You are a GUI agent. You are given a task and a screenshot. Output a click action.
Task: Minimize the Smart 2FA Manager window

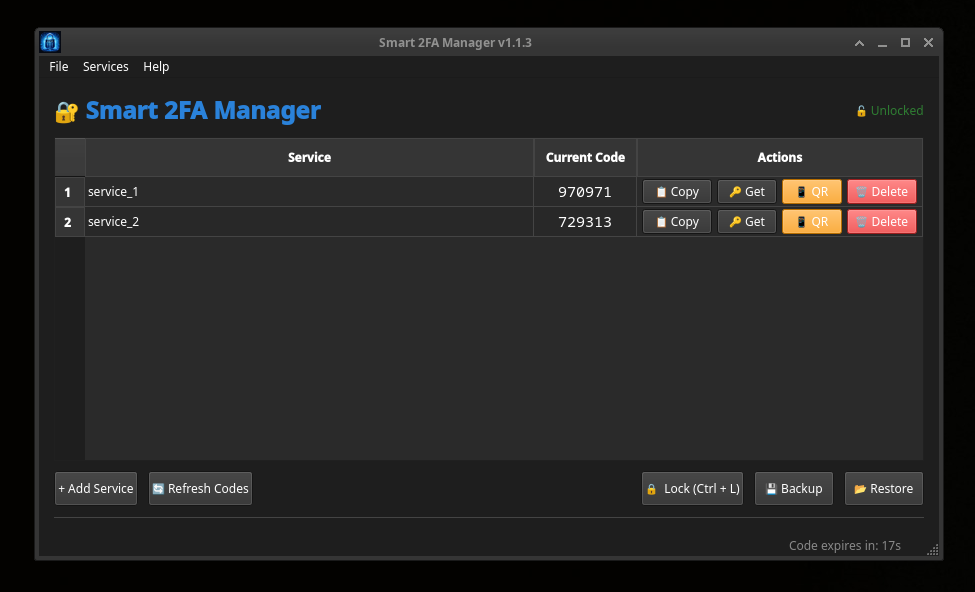pyautogui.click(x=882, y=43)
